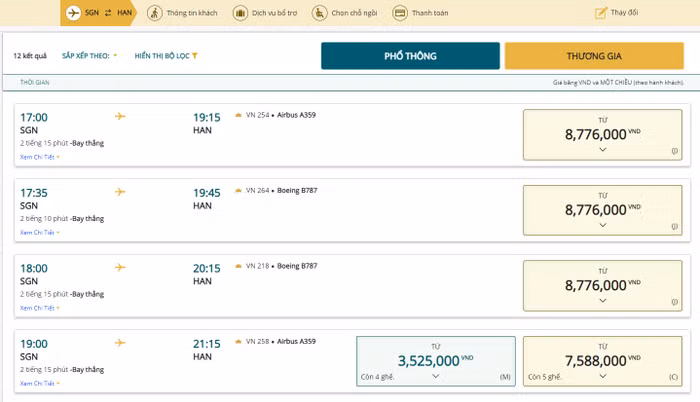Select the 7,588,000 VND business fare
Screen dimensions: 700x402
[x=602, y=360]
